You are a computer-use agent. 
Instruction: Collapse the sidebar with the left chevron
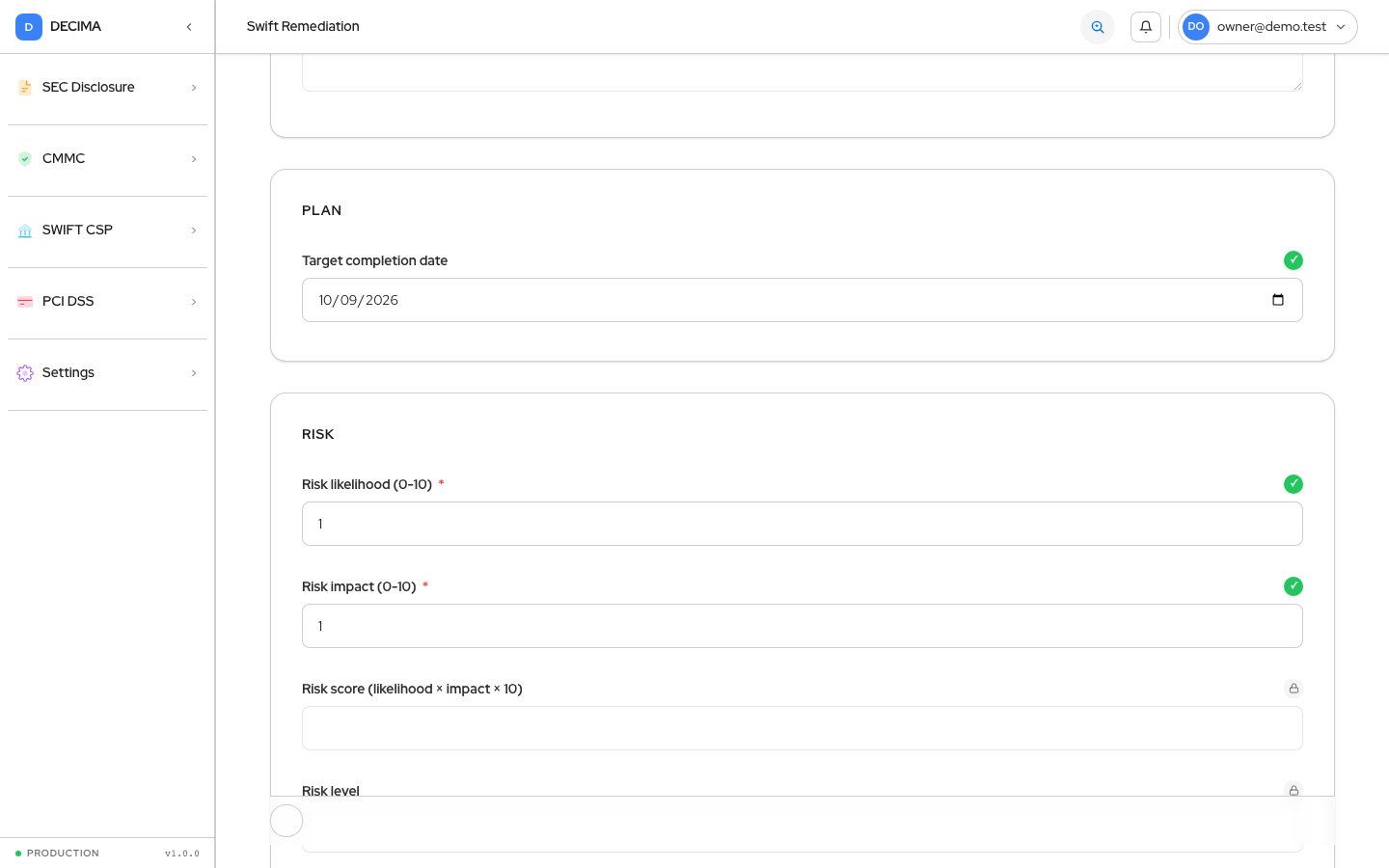click(x=189, y=27)
